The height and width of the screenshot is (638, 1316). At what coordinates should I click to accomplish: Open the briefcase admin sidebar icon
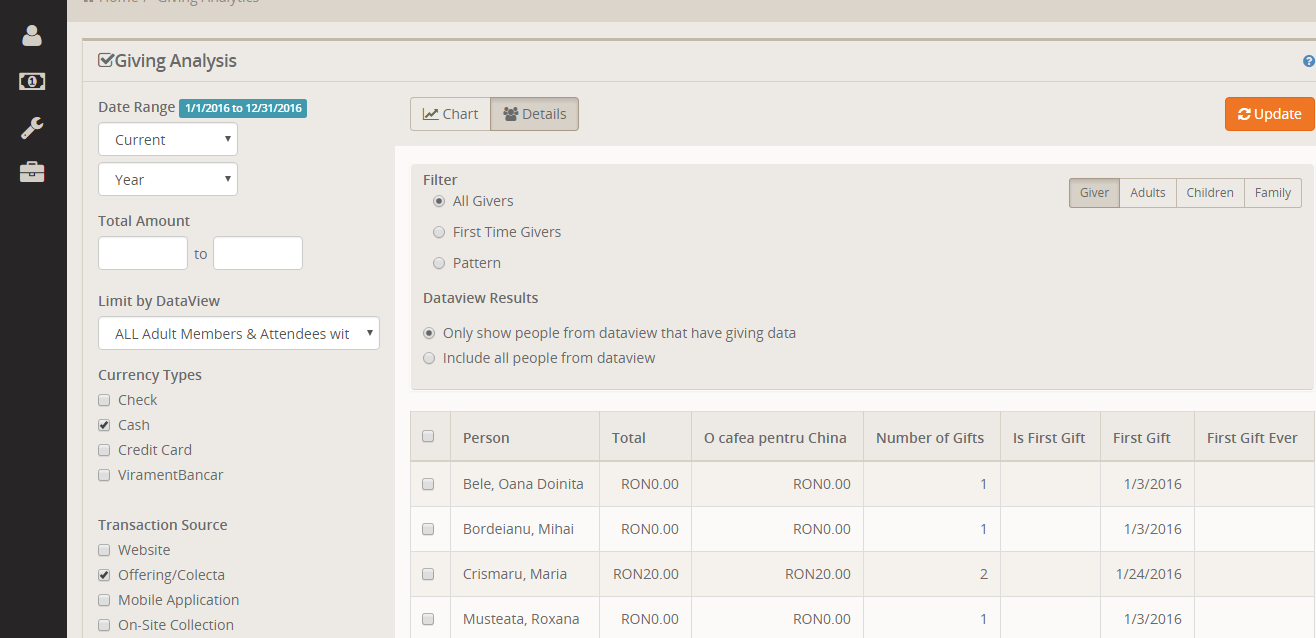click(x=32, y=172)
